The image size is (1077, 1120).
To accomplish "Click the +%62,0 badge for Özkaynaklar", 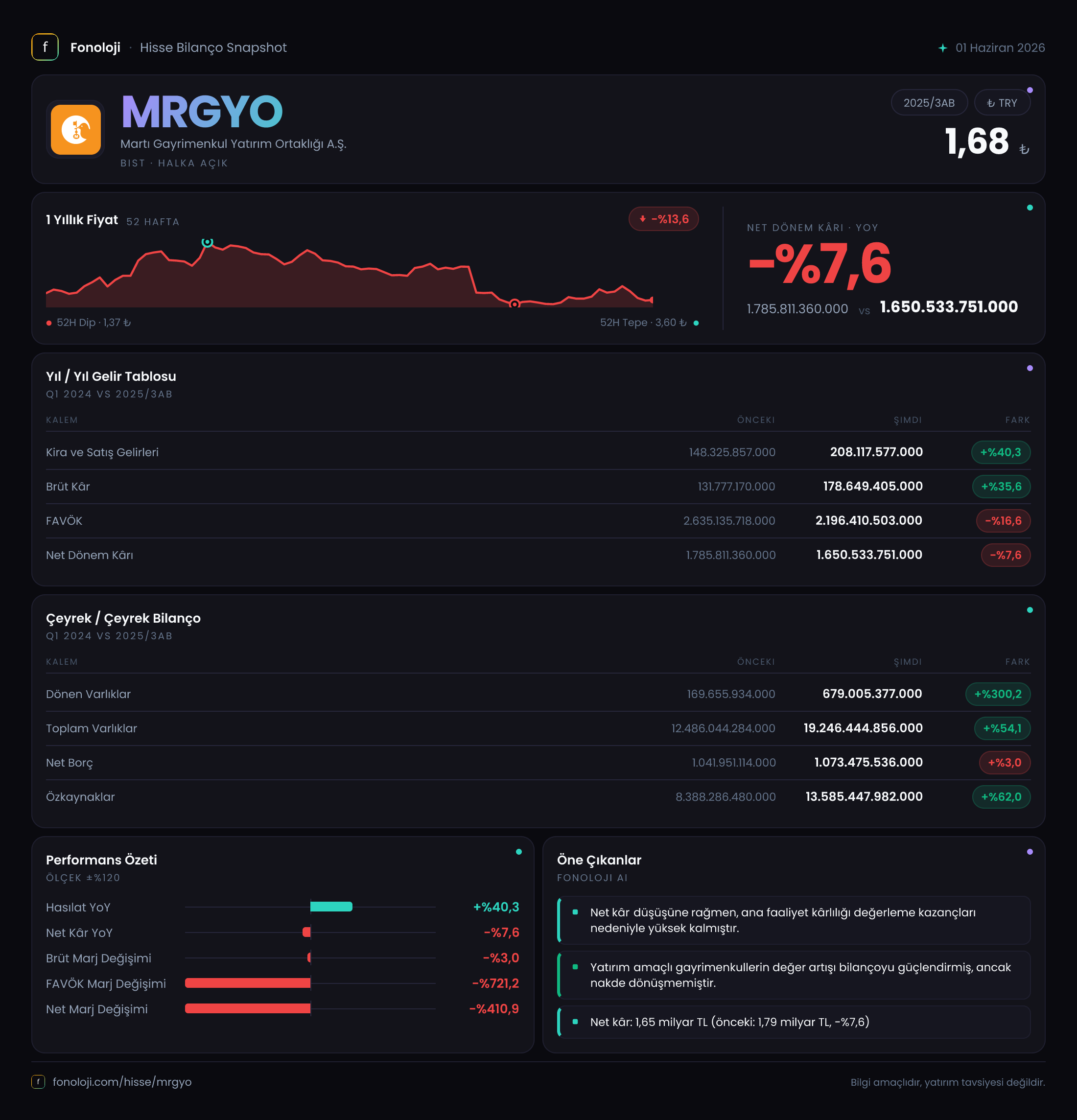I will pyautogui.click(x=1001, y=796).
